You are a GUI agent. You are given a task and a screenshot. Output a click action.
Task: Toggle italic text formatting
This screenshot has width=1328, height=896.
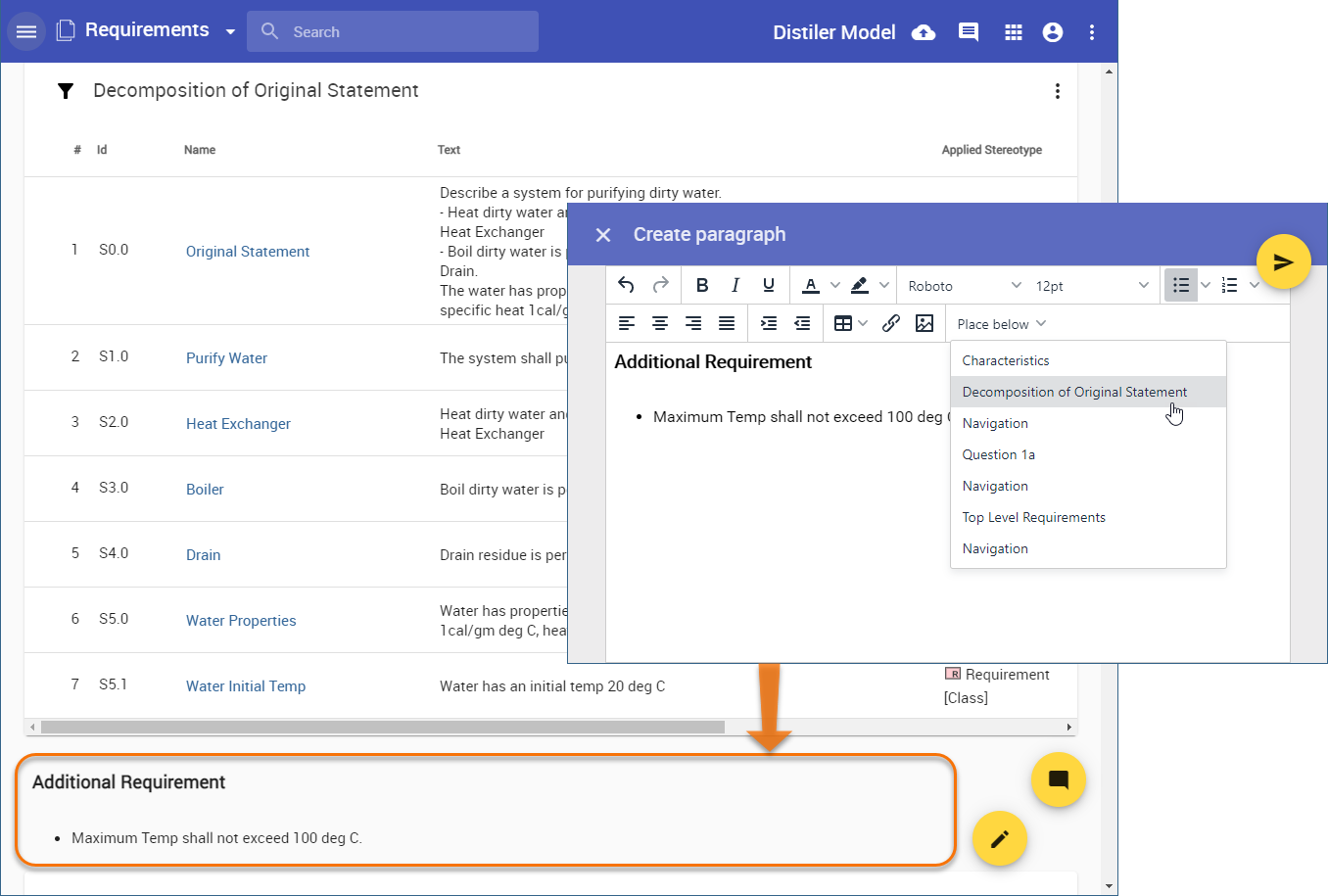point(735,285)
